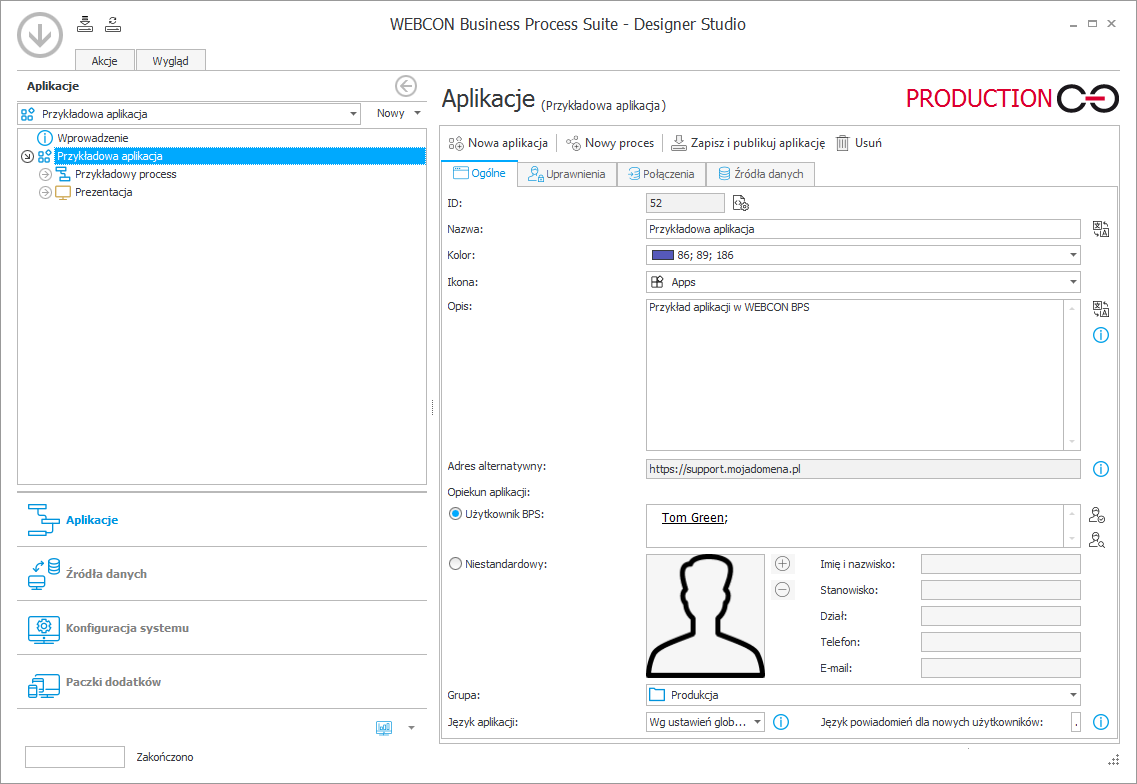1137x784 pixels.
Task: Click the refresh-and-save icon in the title bar
Action: click(112, 24)
